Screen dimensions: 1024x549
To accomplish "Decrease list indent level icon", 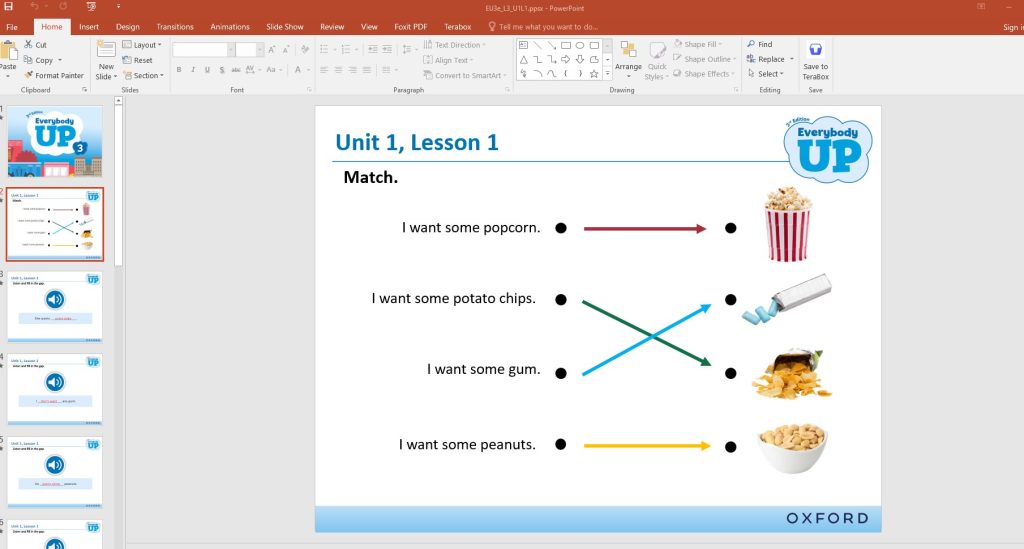I will 373,50.
